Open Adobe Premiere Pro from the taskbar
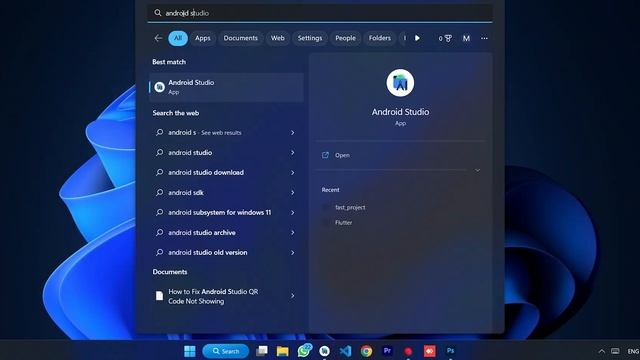 click(x=387, y=351)
